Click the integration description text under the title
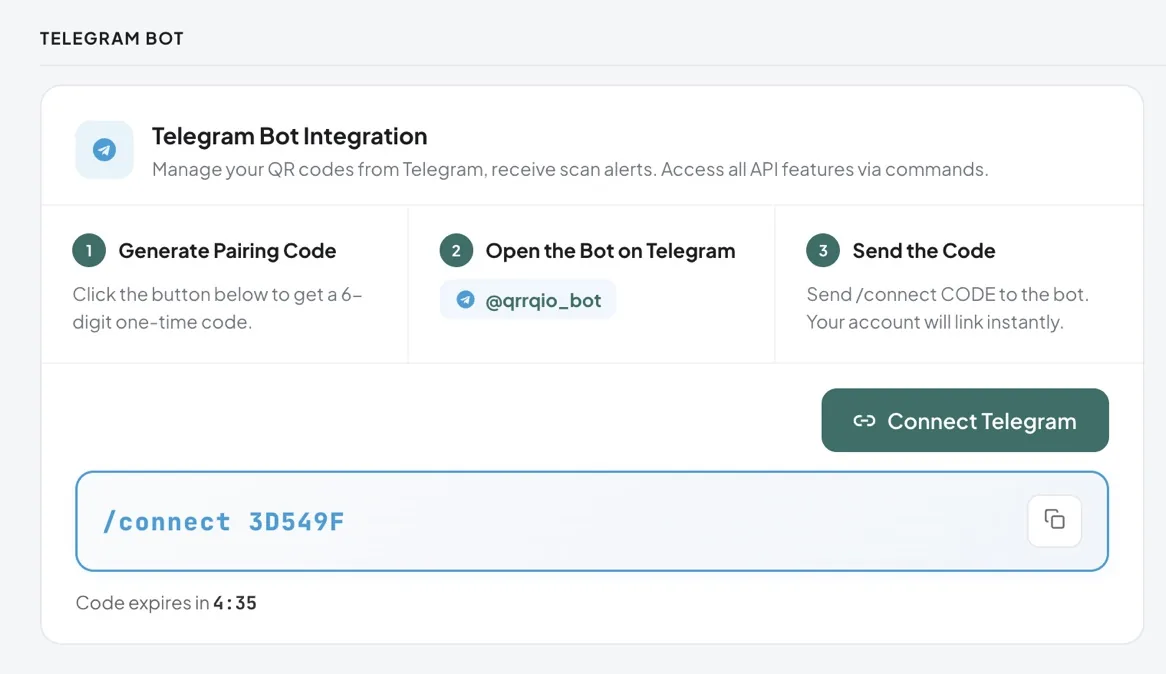 [x=569, y=169]
